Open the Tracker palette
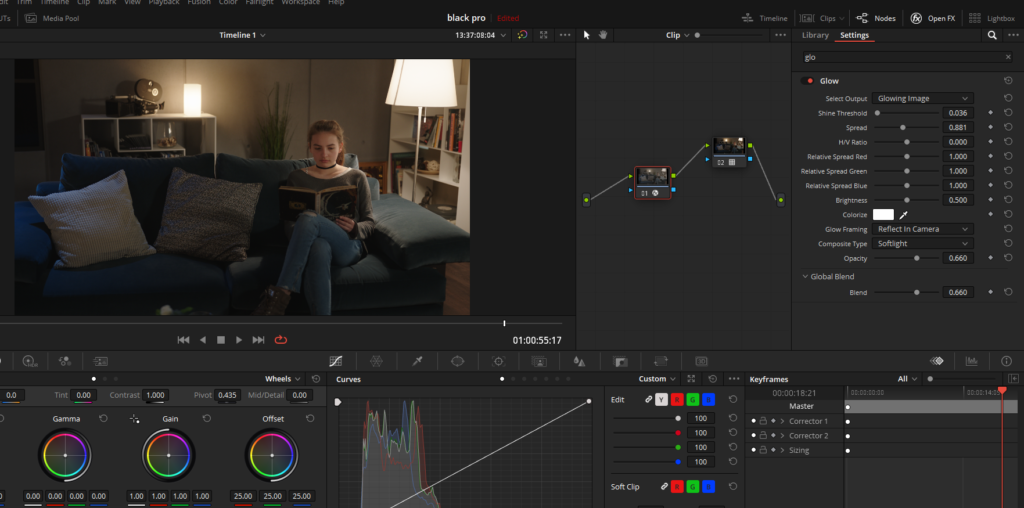The image size is (1024, 508). (499, 360)
